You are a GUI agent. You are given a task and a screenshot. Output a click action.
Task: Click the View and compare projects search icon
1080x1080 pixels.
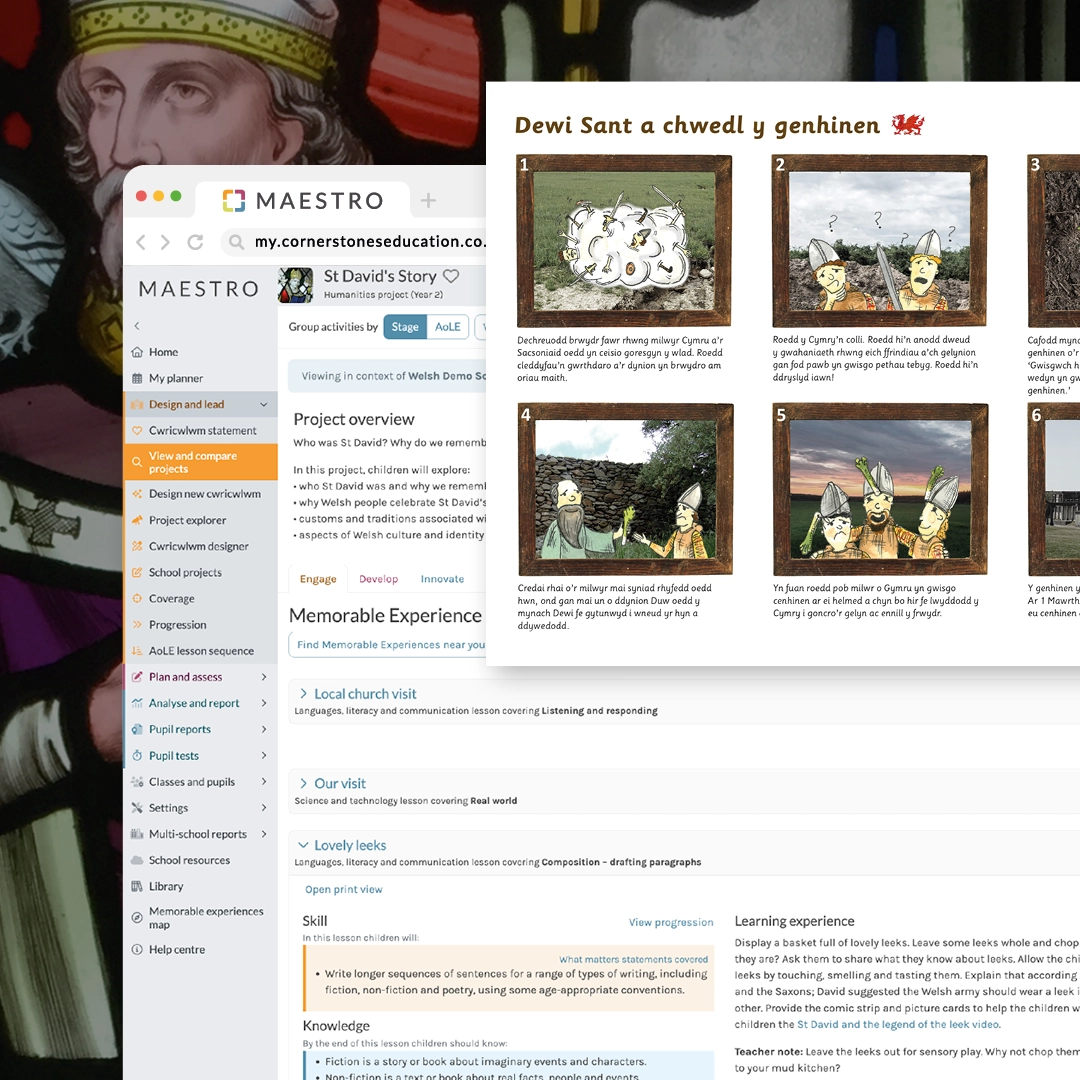tap(137, 462)
